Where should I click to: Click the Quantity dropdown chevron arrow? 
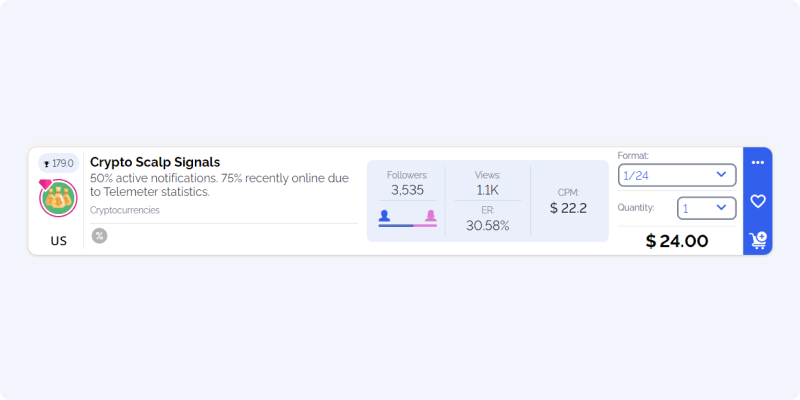pyautogui.click(x=721, y=208)
